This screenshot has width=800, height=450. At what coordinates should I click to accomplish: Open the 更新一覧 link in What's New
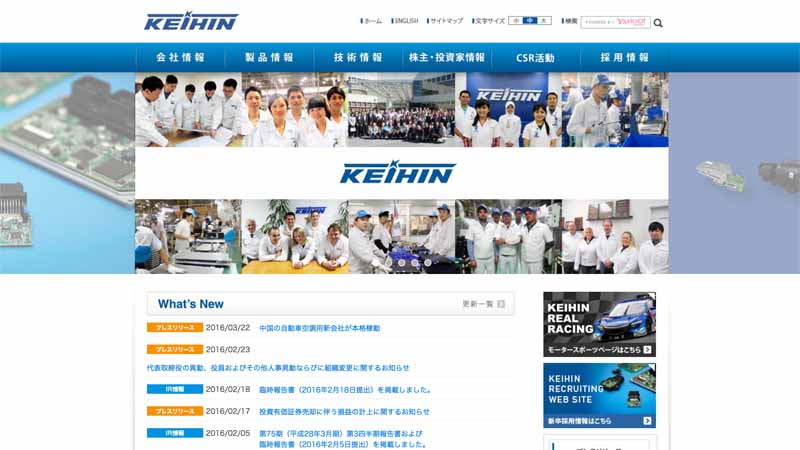point(478,304)
